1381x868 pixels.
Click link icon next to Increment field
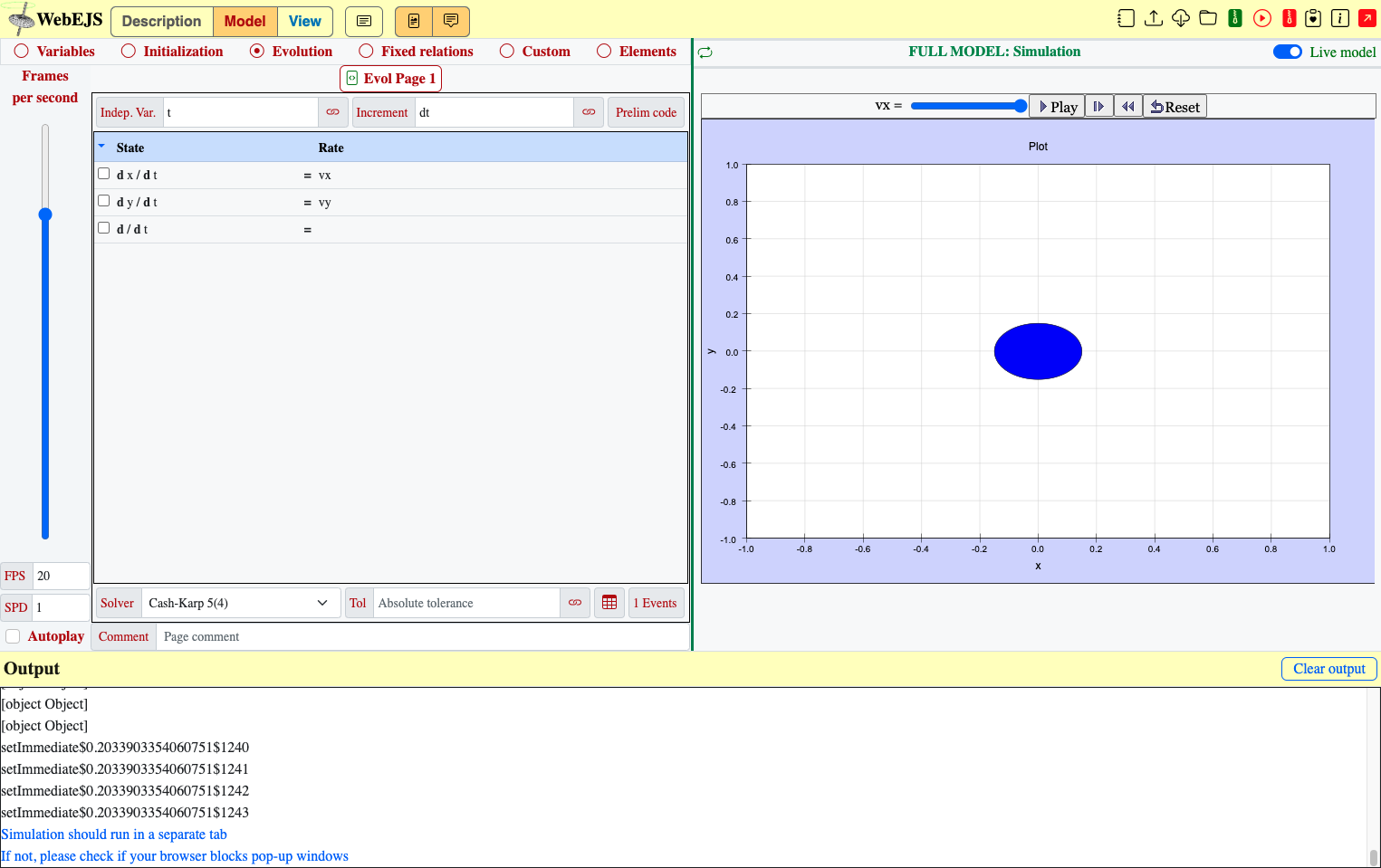(x=589, y=112)
